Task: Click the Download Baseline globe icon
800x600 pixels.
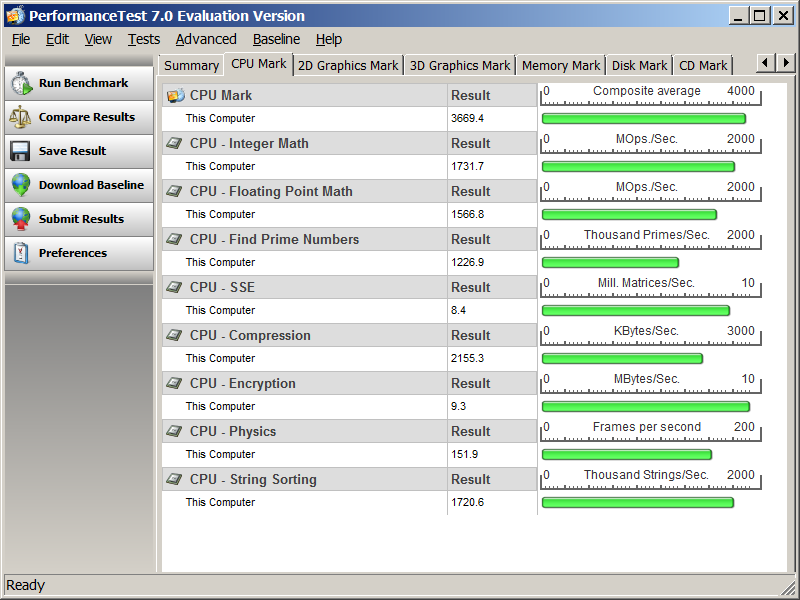Action: (21, 185)
